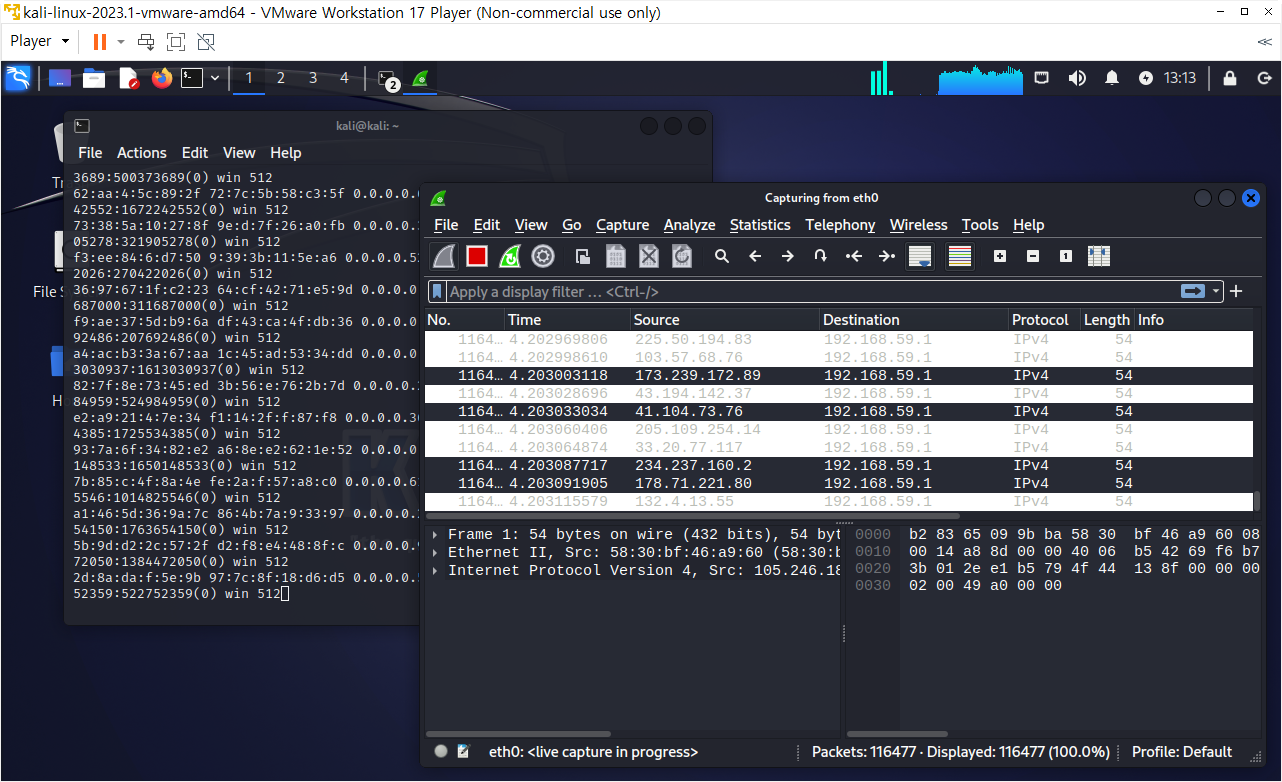Expand Ethernet II details tree
Image resolution: width=1282 pixels, height=782 pixels.
click(435, 553)
